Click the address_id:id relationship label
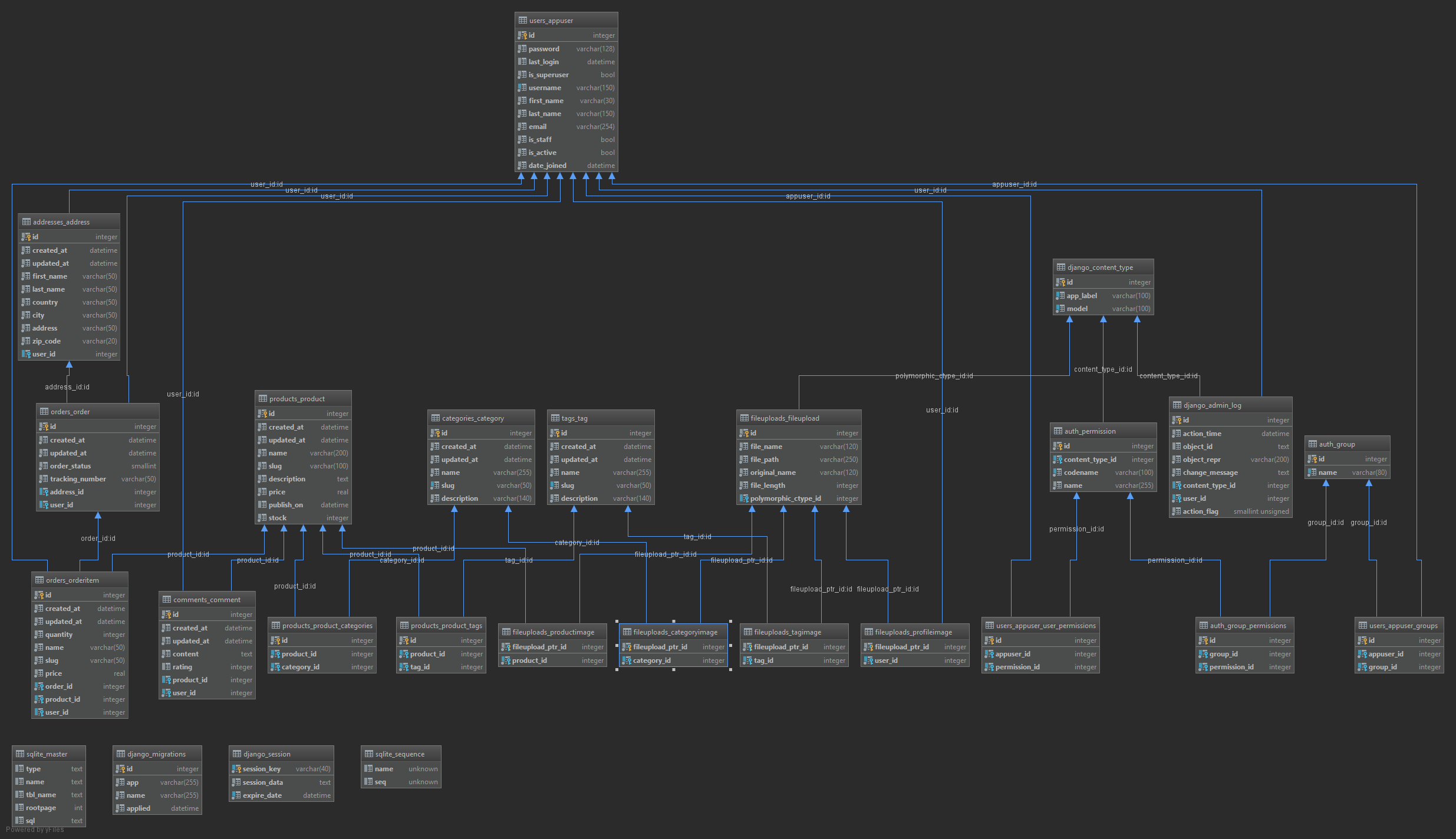Viewport: 1456px width, 839px height. [x=67, y=387]
